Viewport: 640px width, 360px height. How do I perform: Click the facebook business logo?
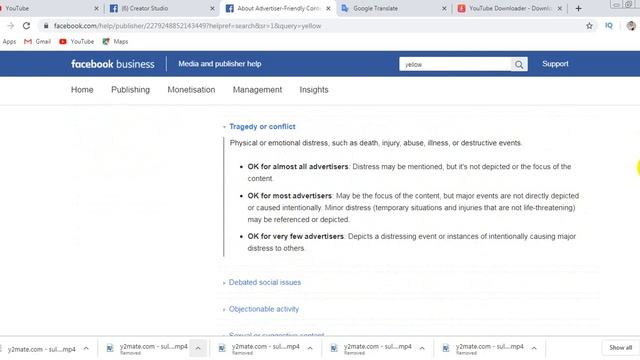point(113,64)
